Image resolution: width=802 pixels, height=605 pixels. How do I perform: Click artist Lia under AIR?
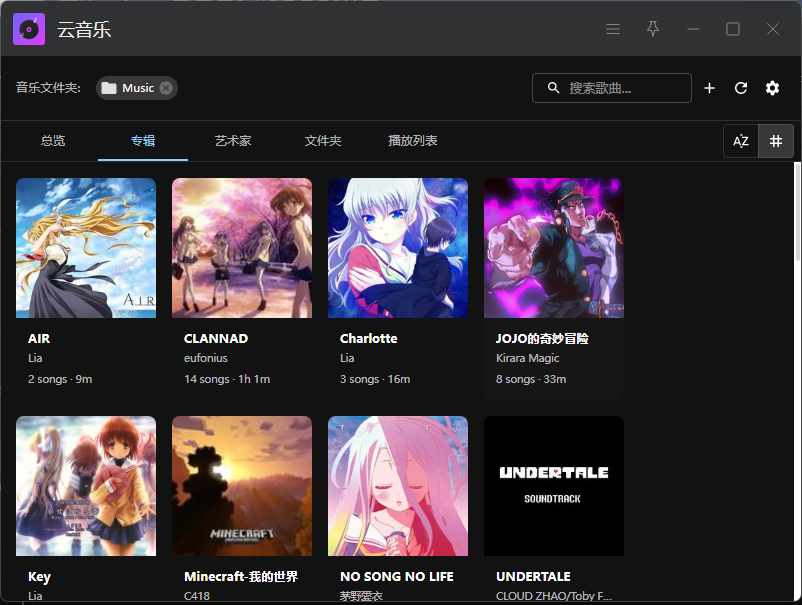pyautogui.click(x=35, y=358)
